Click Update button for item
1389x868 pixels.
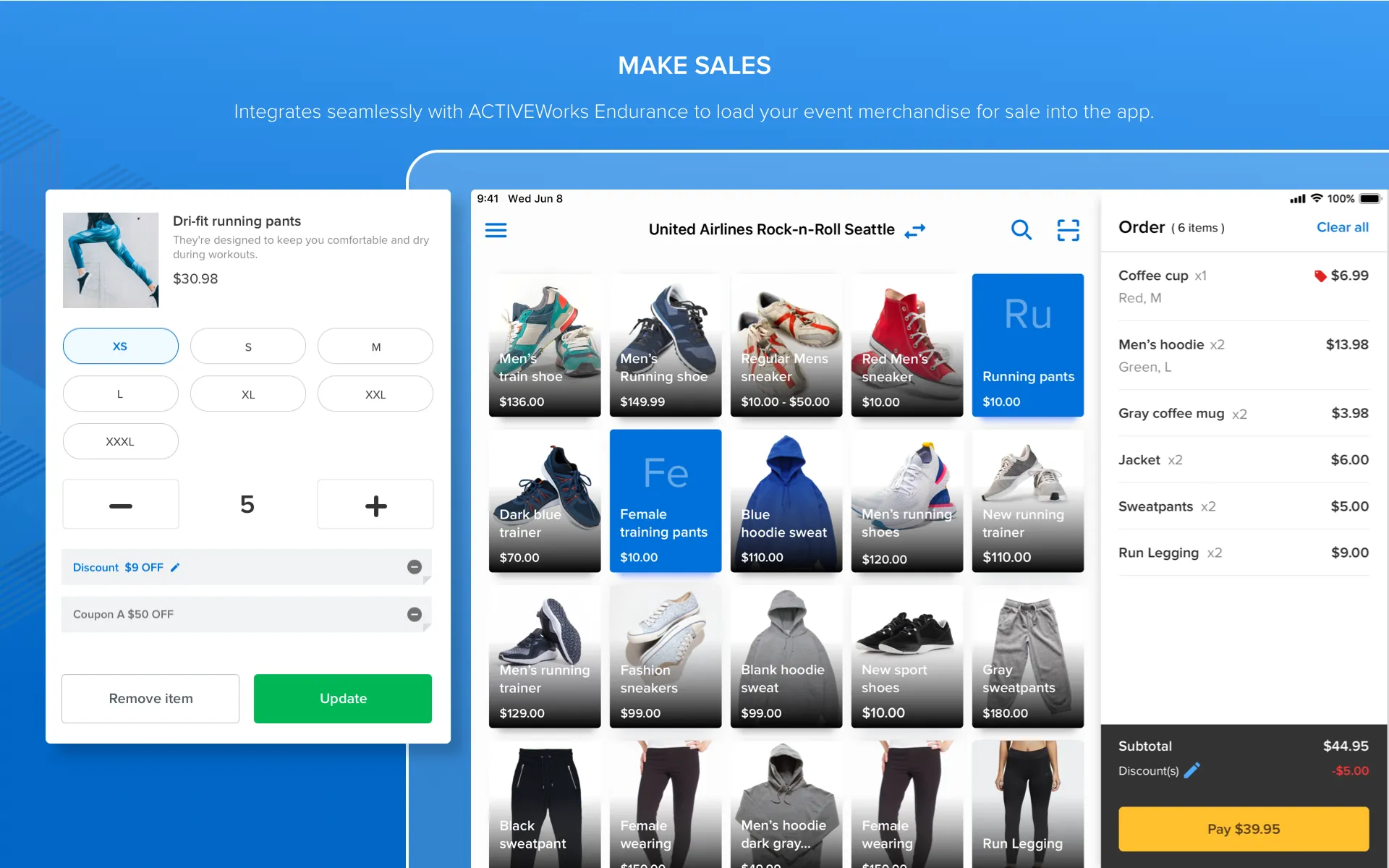click(x=342, y=697)
